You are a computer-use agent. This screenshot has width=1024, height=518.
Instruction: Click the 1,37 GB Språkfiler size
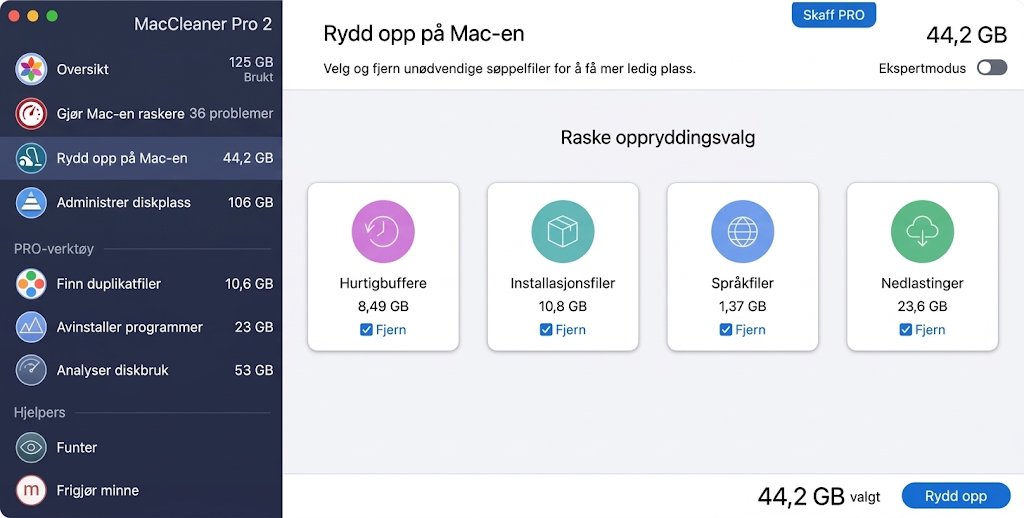[743, 306]
